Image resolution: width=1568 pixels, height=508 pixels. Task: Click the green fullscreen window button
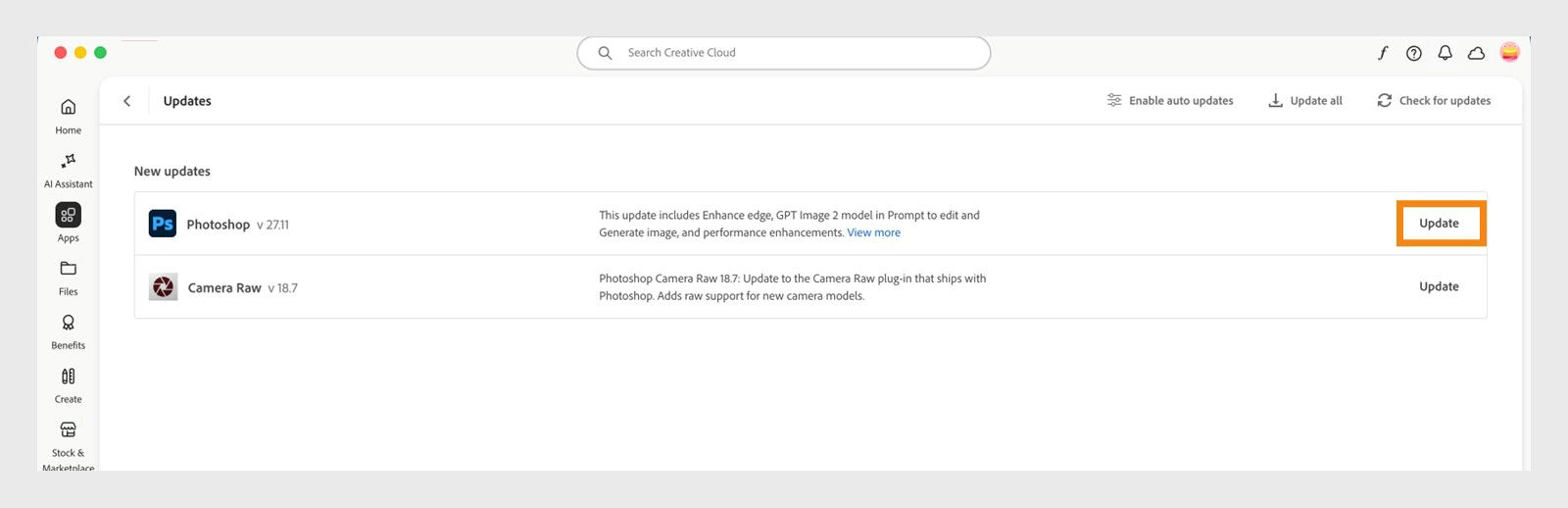pyautogui.click(x=100, y=53)
